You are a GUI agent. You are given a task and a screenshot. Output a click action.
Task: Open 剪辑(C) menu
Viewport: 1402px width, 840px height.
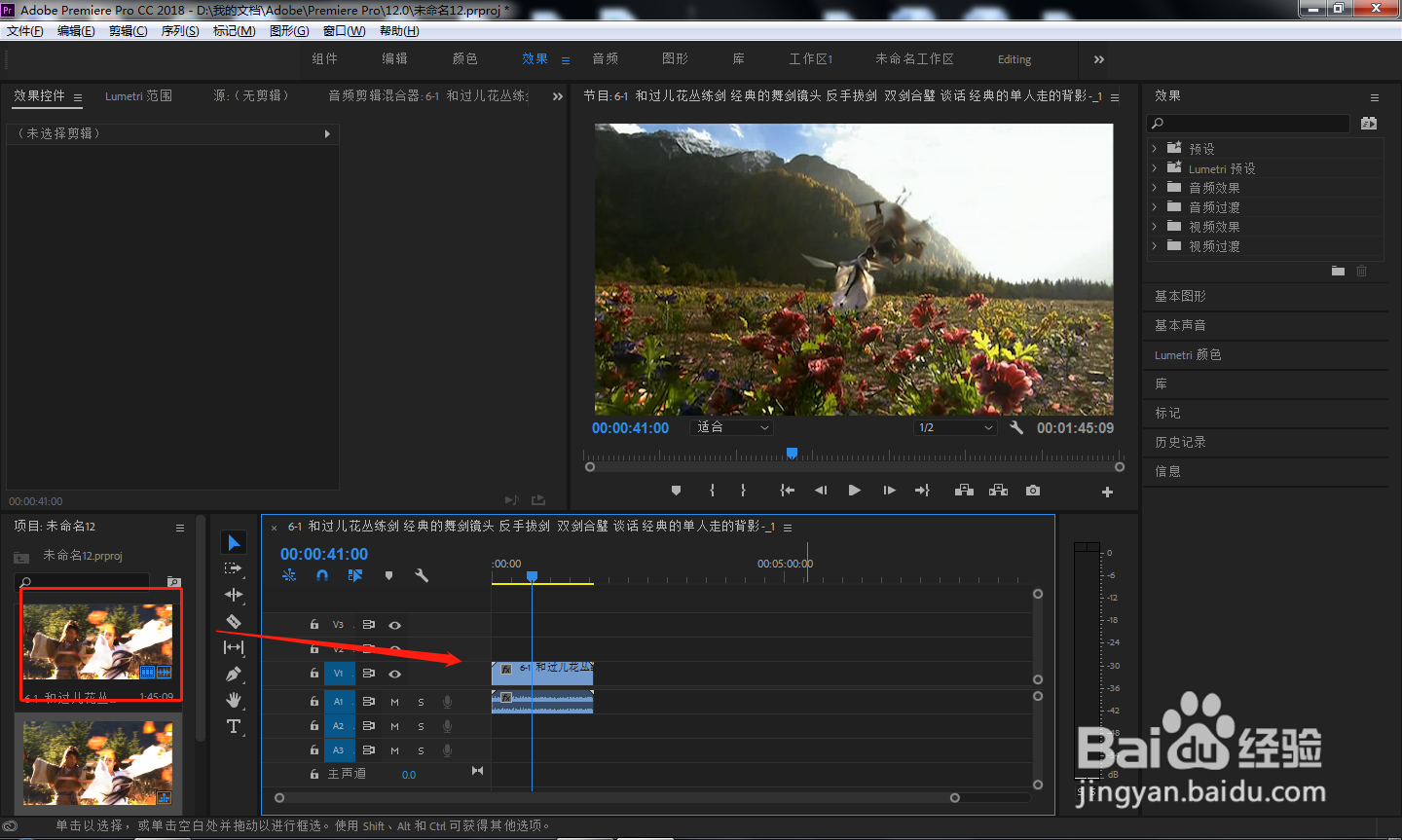[129, 31]
